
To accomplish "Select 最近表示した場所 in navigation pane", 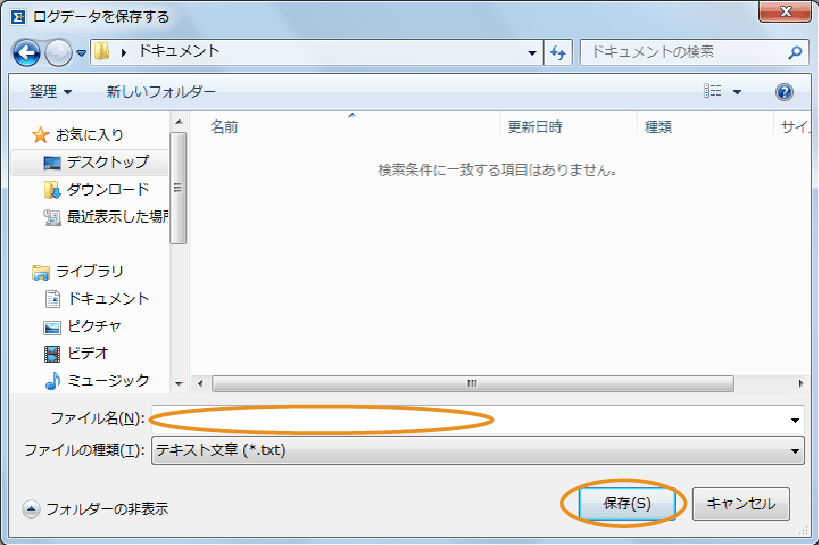I will coord(118,216).
